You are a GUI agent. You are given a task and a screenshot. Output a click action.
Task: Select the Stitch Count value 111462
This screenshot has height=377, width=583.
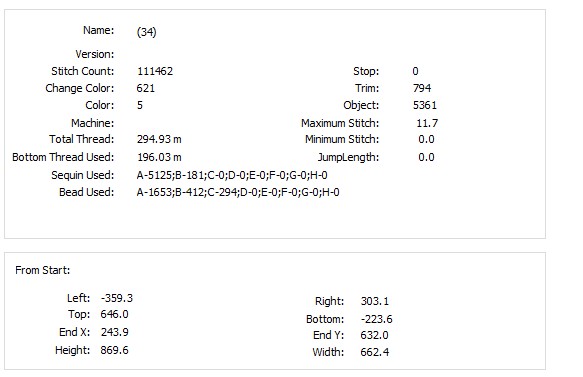tap(155, 71)
